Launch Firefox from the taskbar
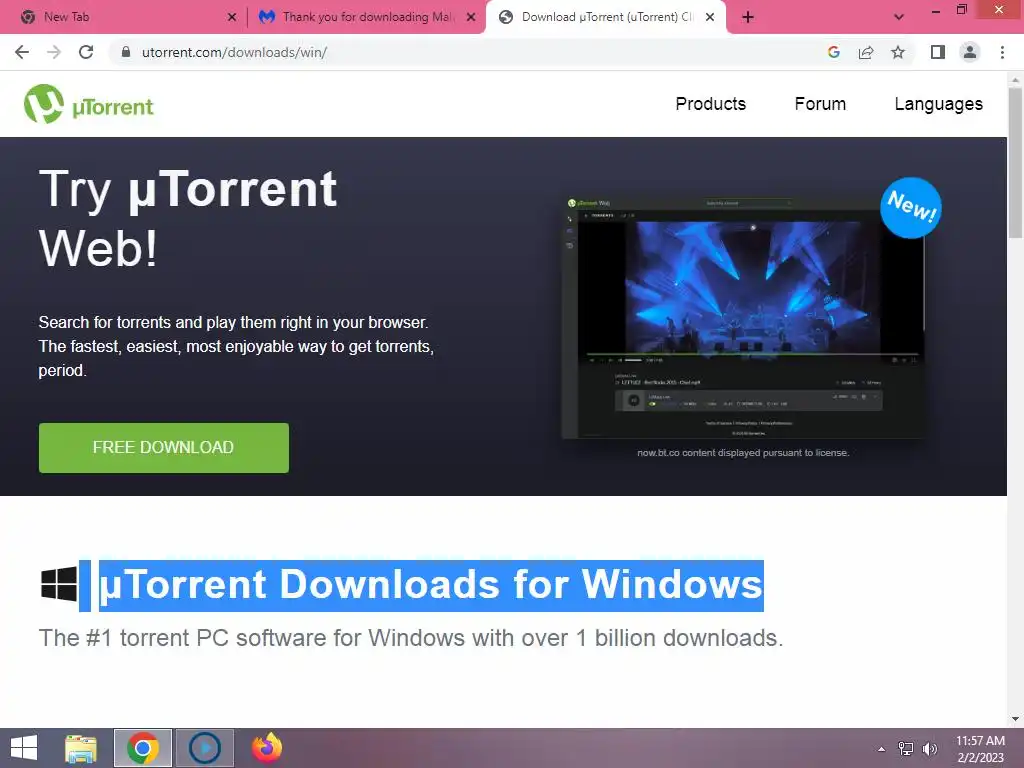The height and width of the screenshot is (768, 1024). point(267,748)
